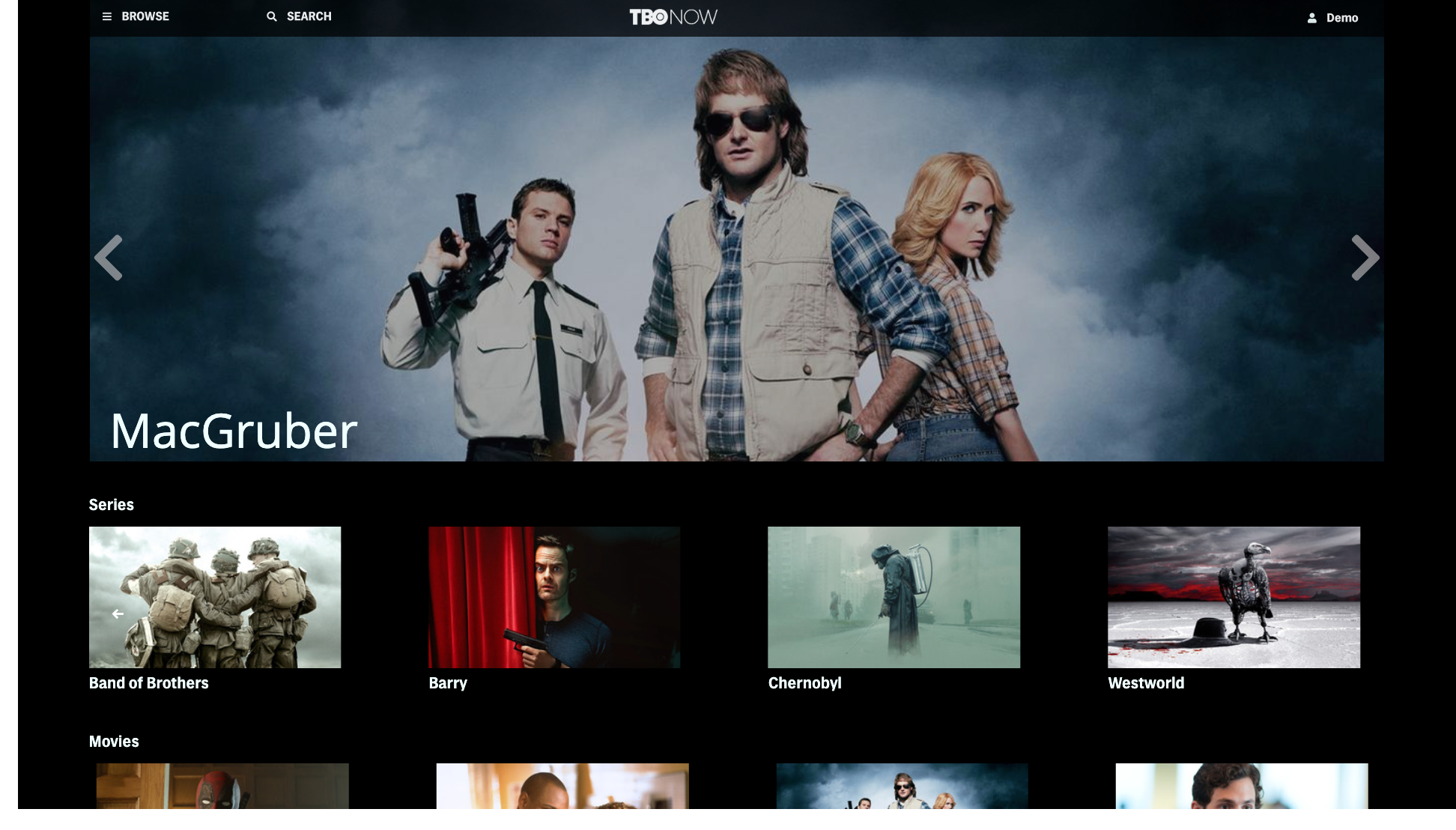Open the second movie thumbnail in Movies row
The height and width of the screenshot is (830, 1456).
click(x=562, y=786)
